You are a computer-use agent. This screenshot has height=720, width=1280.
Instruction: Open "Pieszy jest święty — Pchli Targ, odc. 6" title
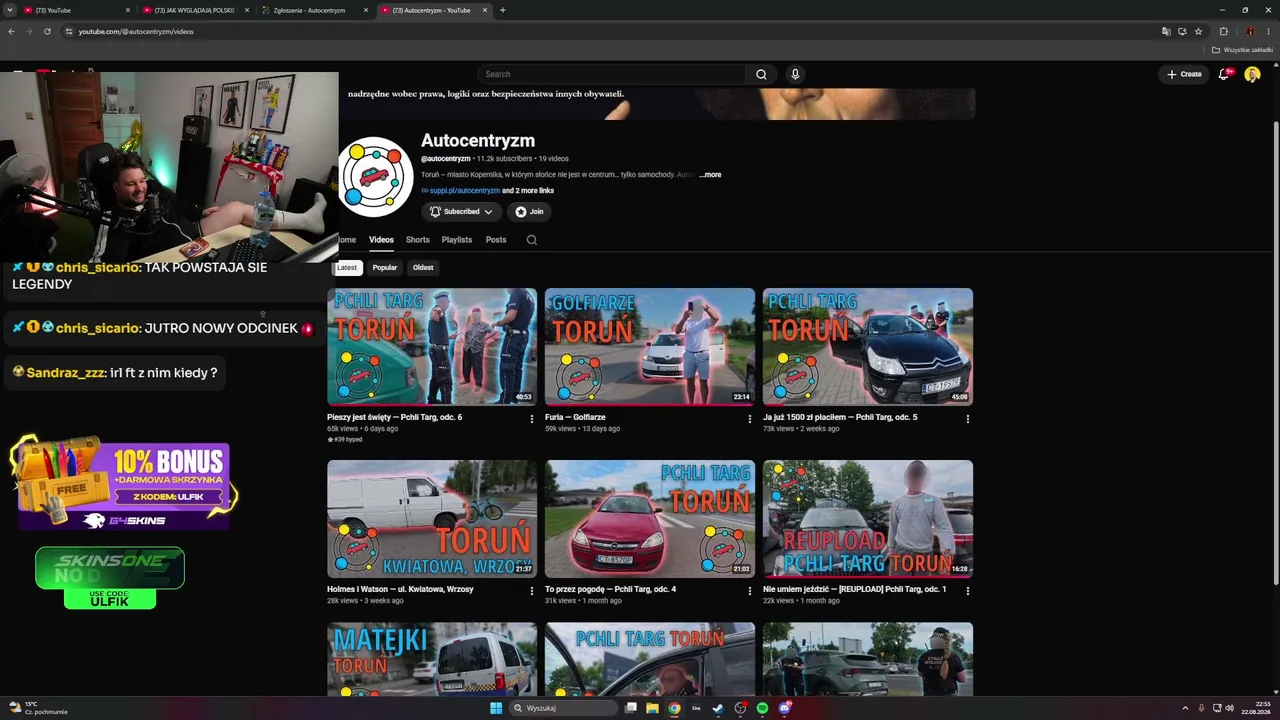point(394,417)
